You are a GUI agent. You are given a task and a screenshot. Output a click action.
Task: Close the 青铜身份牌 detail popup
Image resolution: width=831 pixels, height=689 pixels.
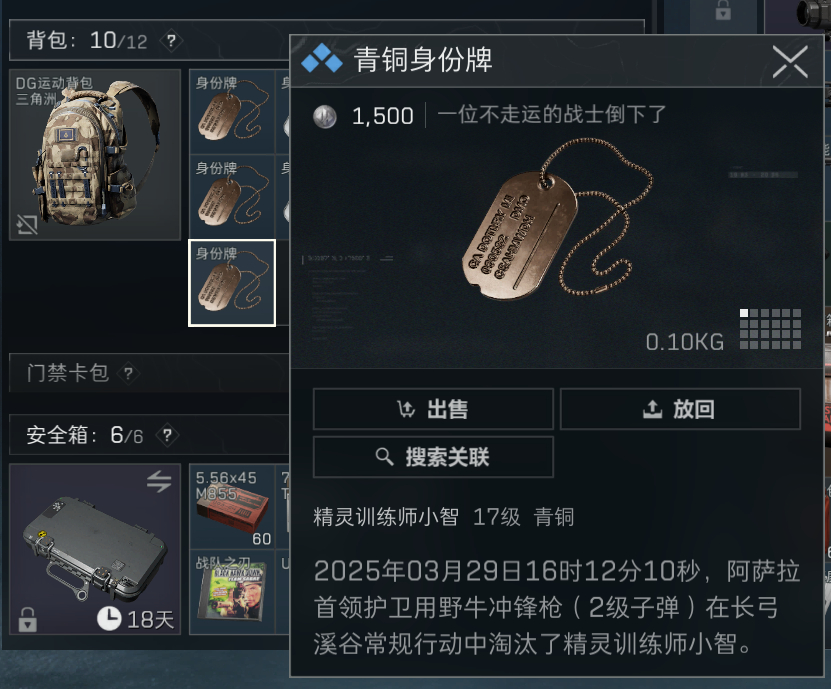point(790,61)
